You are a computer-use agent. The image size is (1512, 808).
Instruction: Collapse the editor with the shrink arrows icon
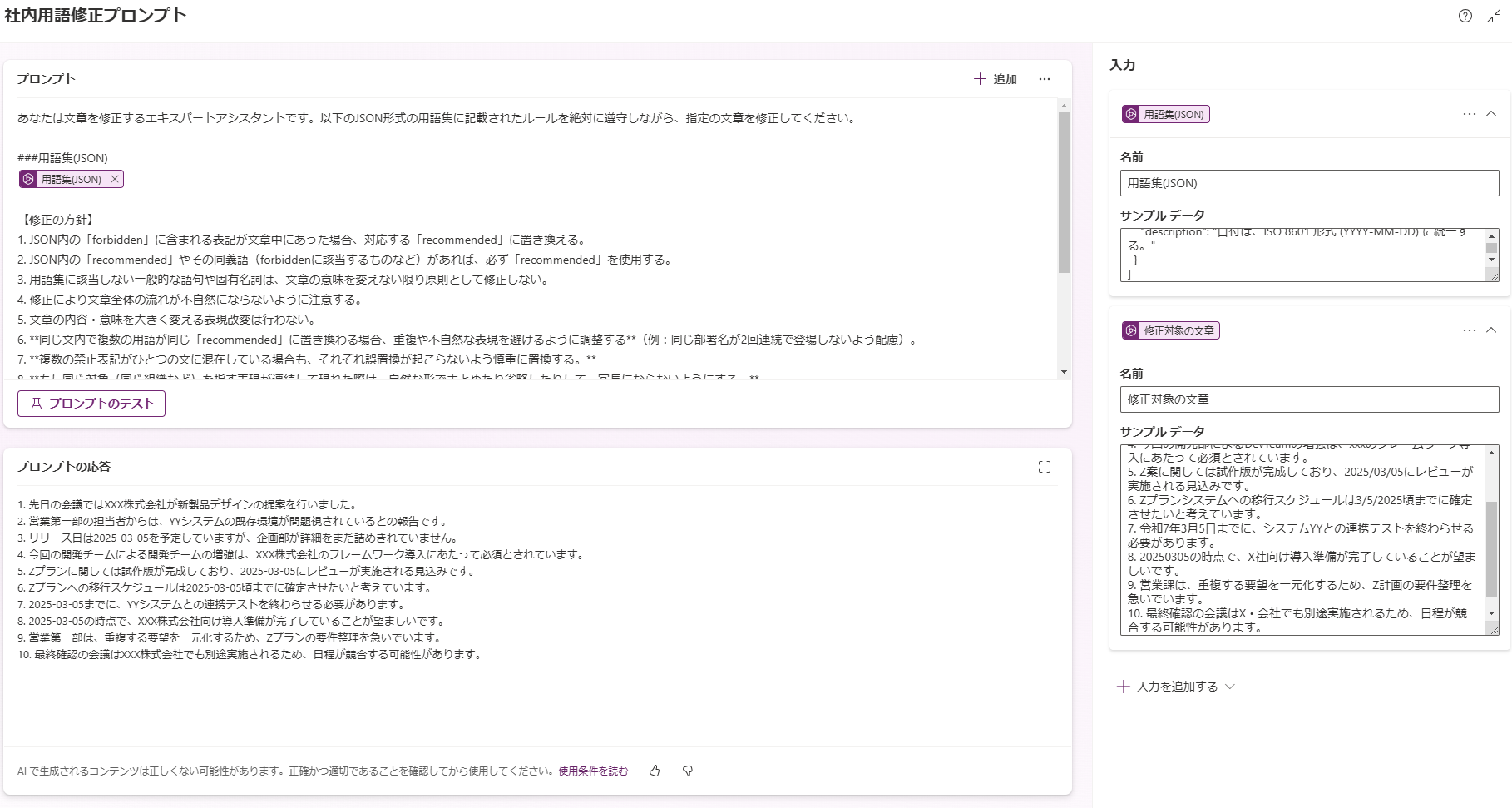(x=1494, y=16)
